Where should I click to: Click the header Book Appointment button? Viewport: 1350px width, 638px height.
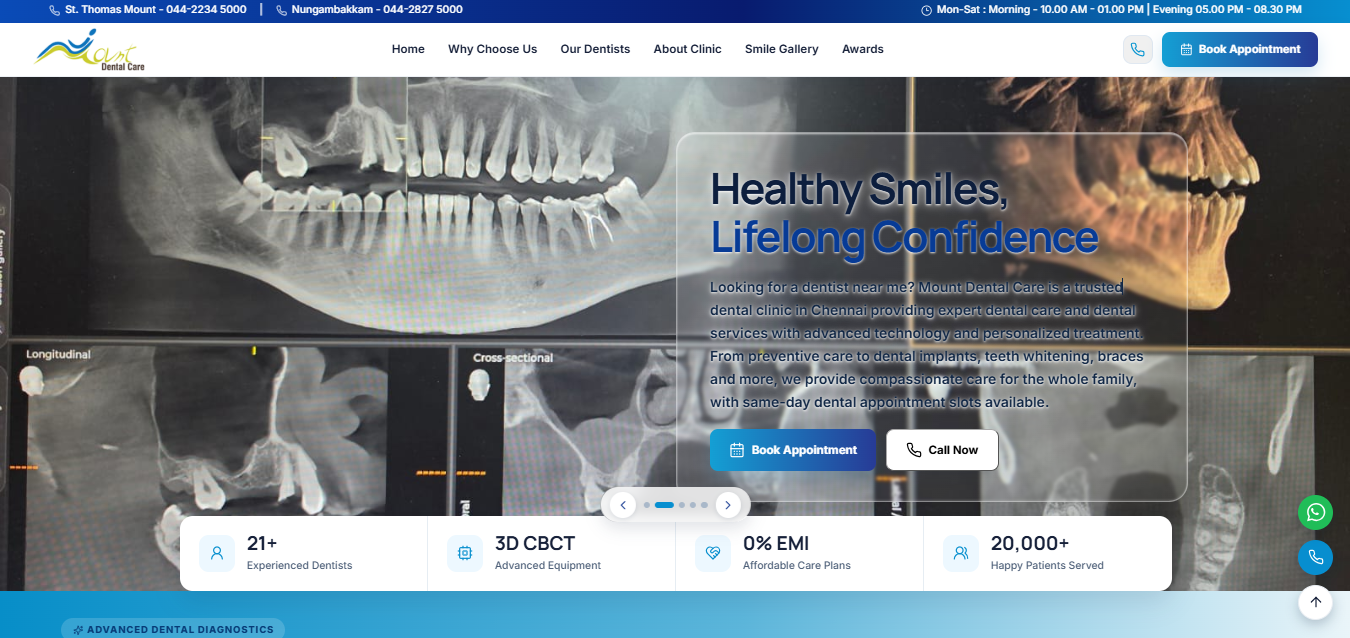click(x=1240, y=49)
